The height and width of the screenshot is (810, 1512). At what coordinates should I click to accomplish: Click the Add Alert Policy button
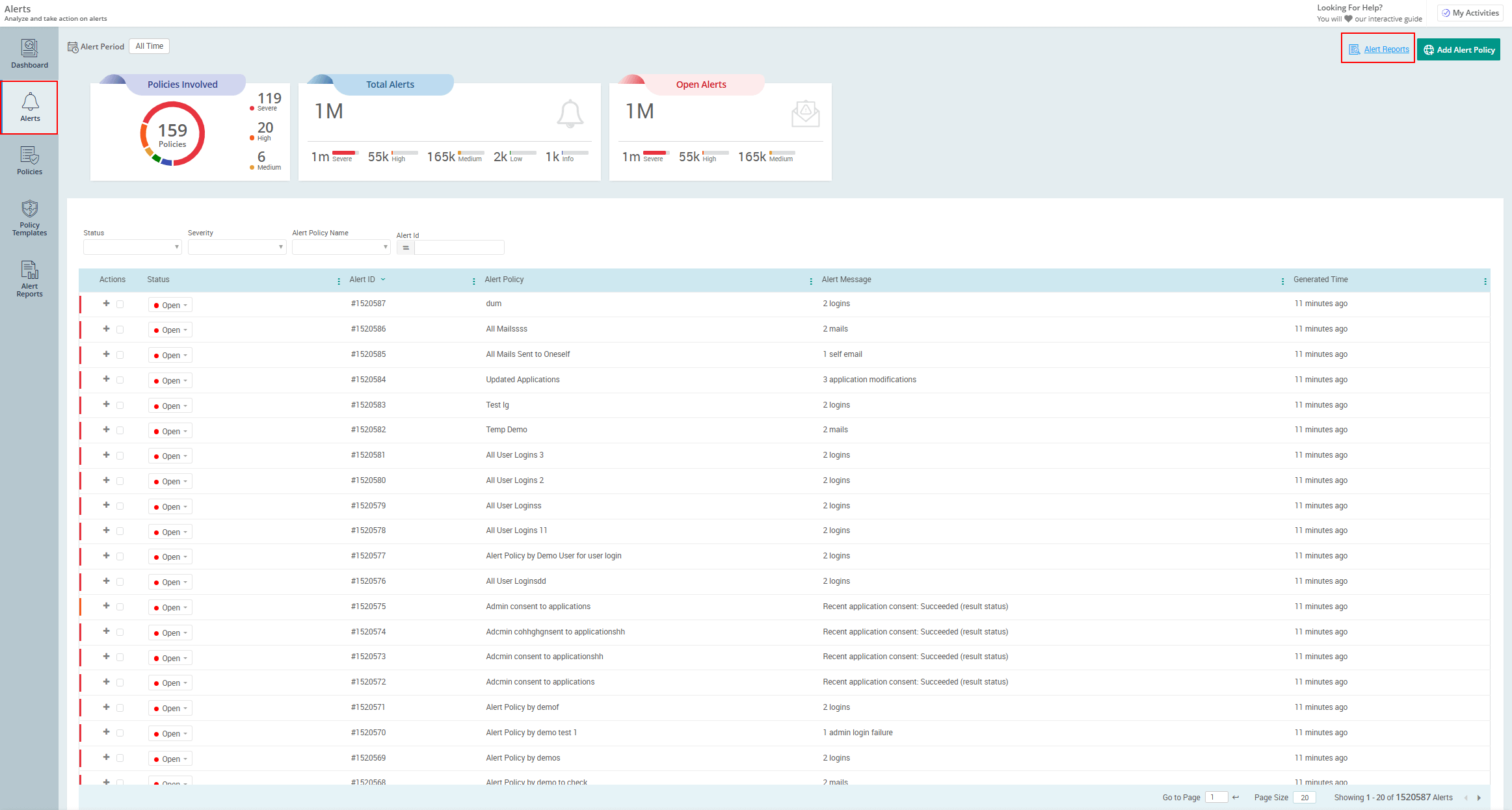tap(1459, 50)
